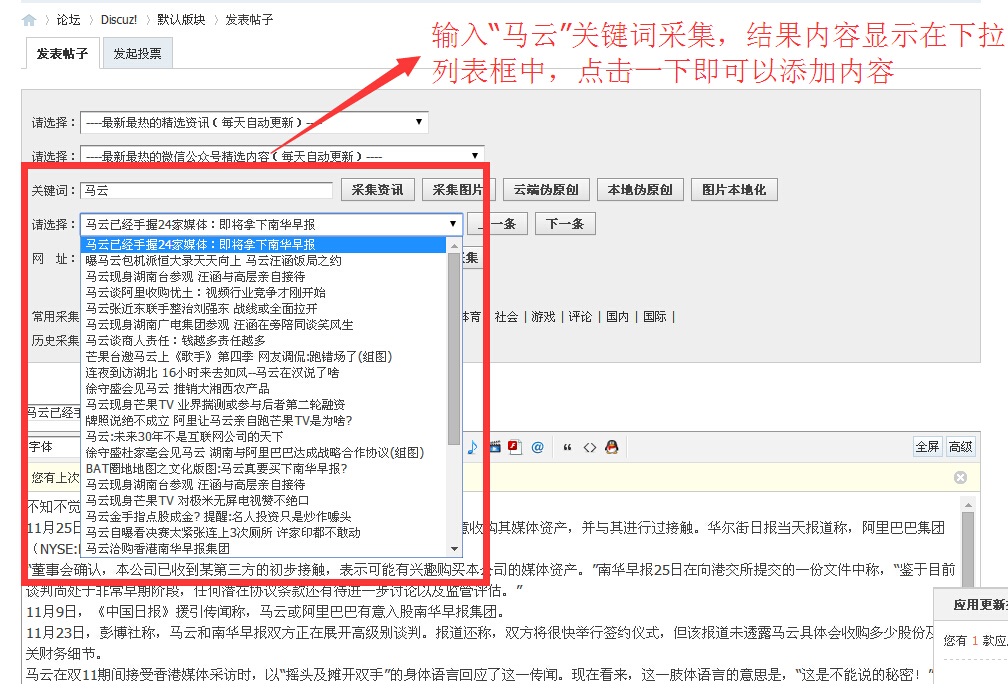
Task: Click the @ mention icon in editor toolbar
Action: click(x=537, y=446)
